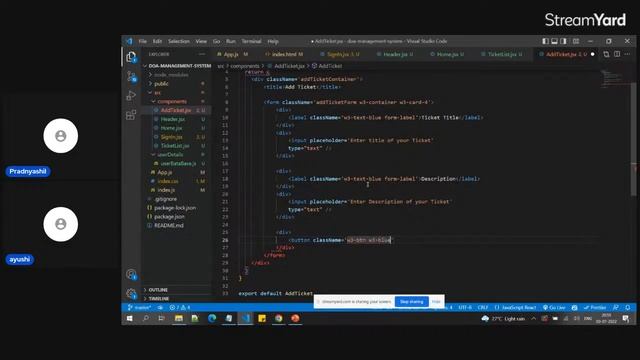
Task: Open the Accounts icon in activity bar
Action: point(131,274)
